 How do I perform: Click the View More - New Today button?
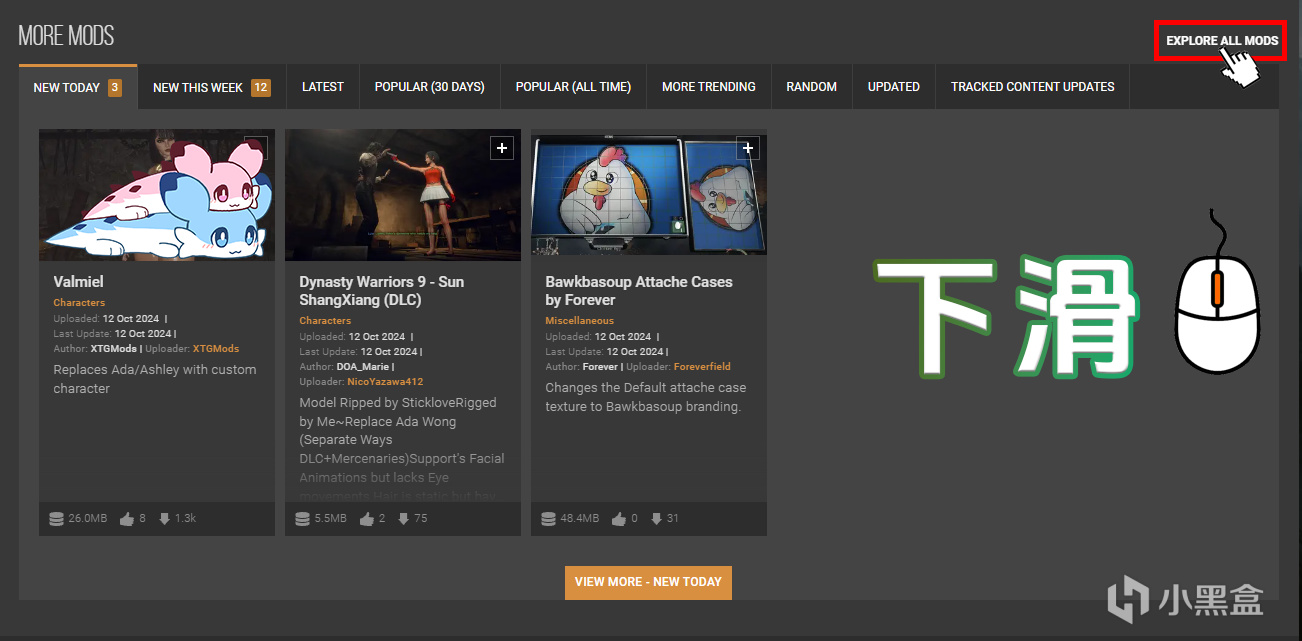[x=648, y=582]
